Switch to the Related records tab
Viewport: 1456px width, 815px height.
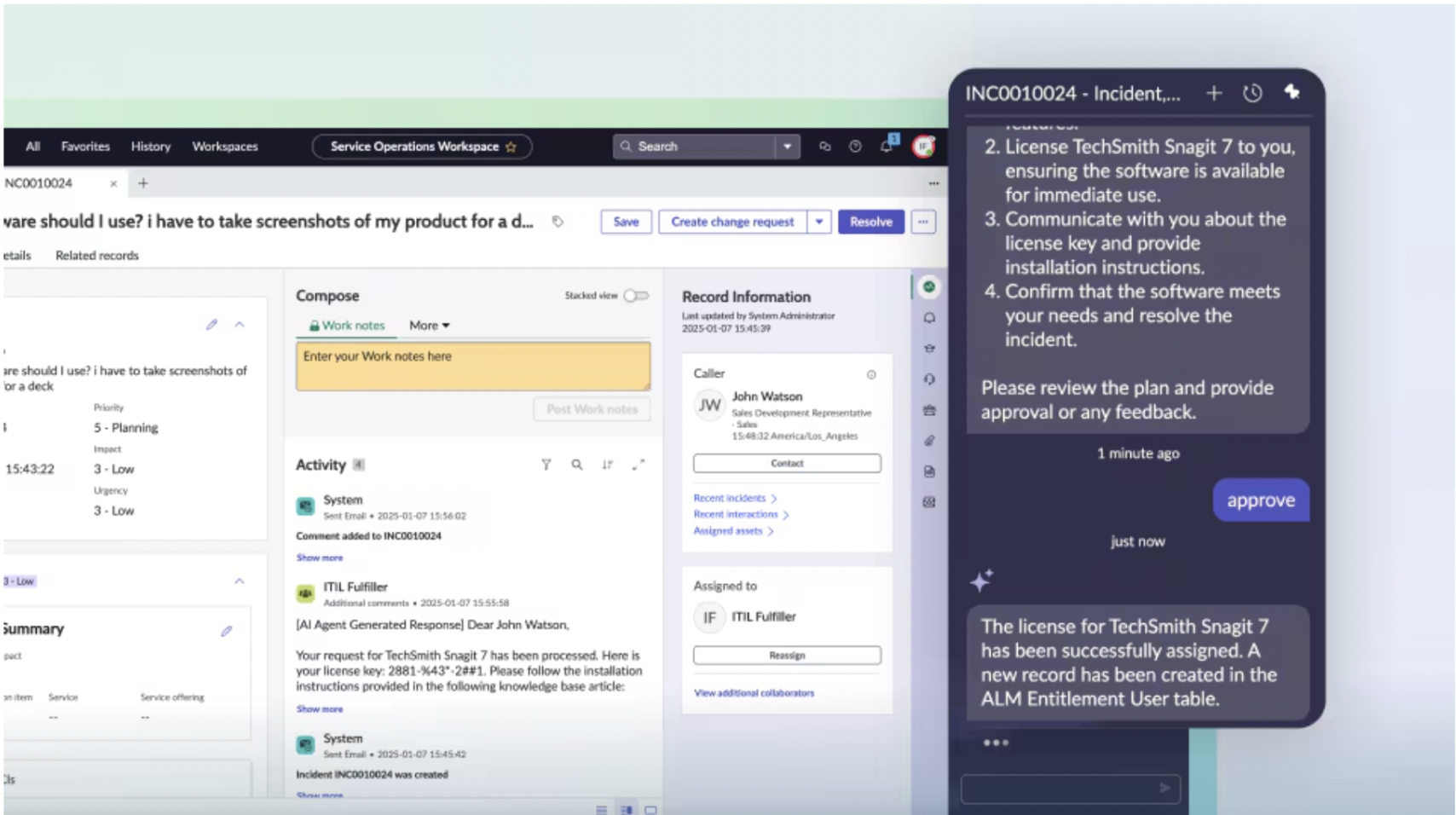click(97, 256)
